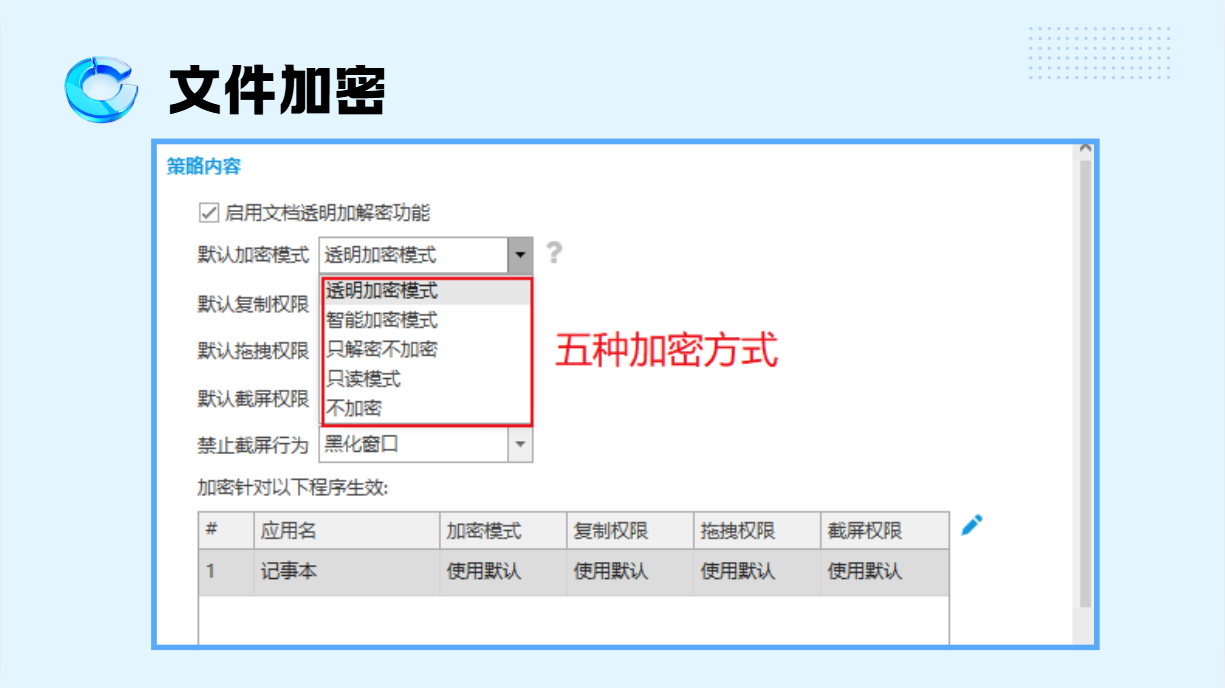Click the blue pencil edit icon
This screenshot has width=1225, height=688.
[x=972, y=525]
